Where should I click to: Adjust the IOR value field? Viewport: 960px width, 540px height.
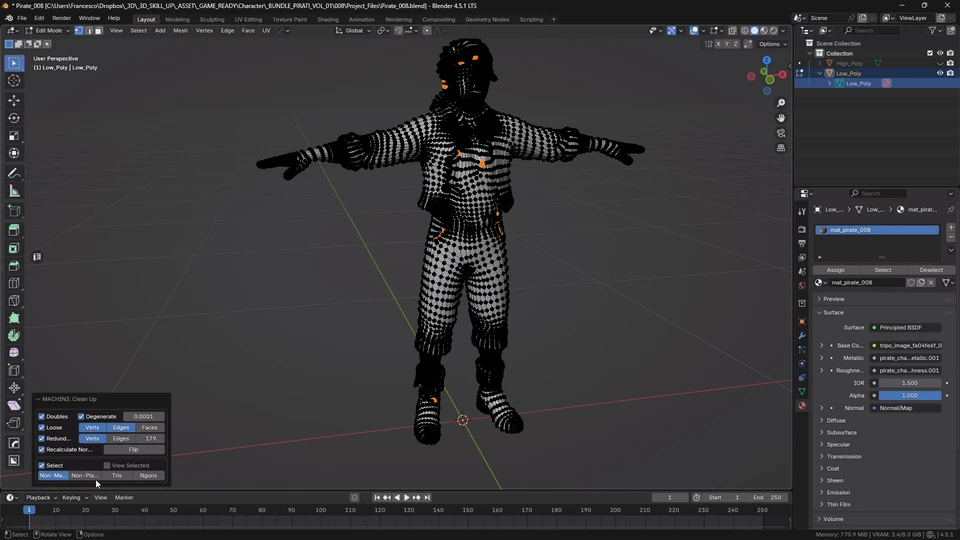click(910, 383)
